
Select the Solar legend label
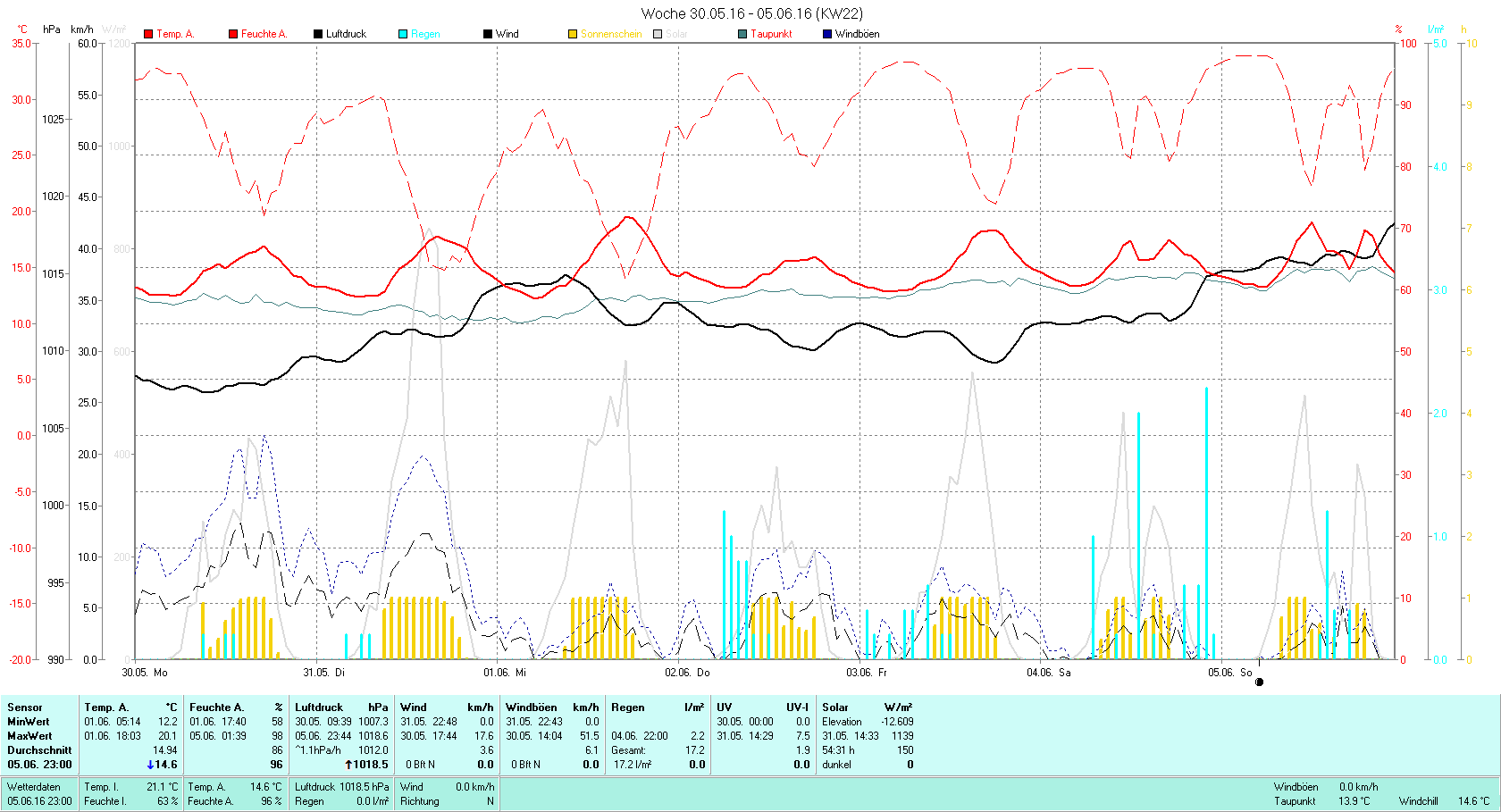point(676,34)
